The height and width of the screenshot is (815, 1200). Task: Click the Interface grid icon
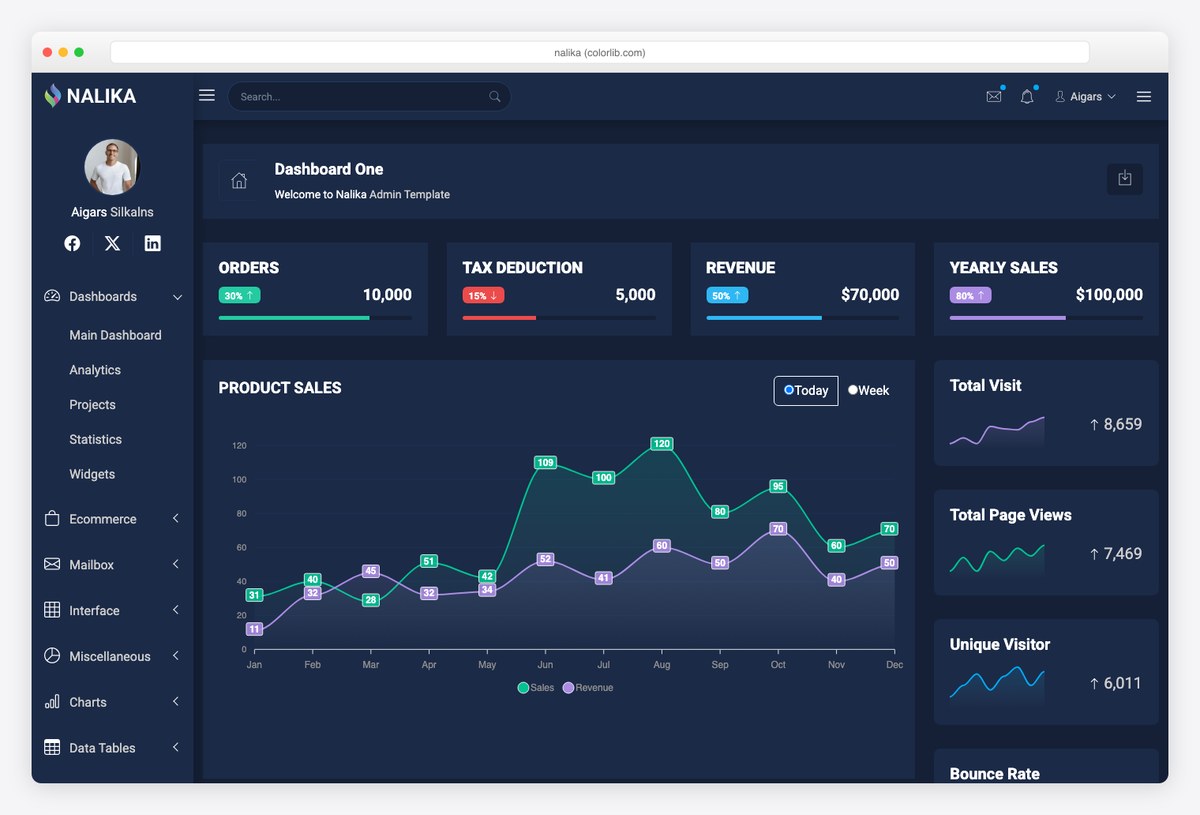click(x=52, y=610)
